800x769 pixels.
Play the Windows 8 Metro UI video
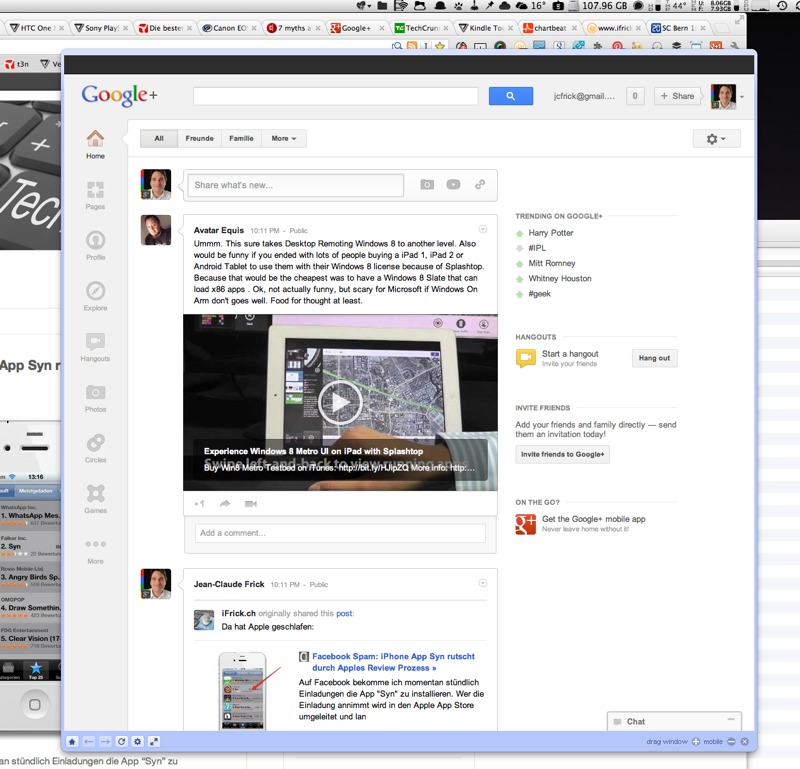(x=340, y=402)
